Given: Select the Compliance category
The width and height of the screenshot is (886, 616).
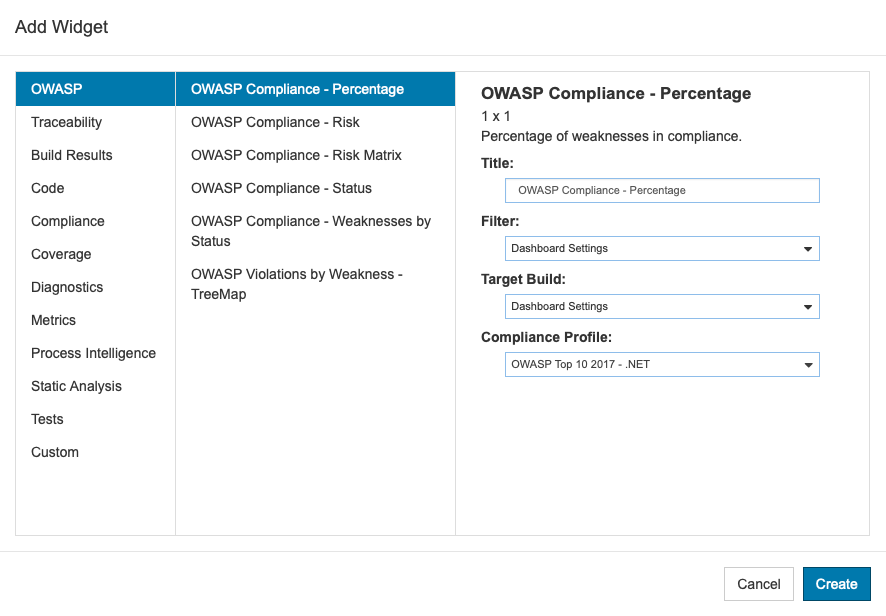Looking at the screenshot, I should tap(95, 221).
